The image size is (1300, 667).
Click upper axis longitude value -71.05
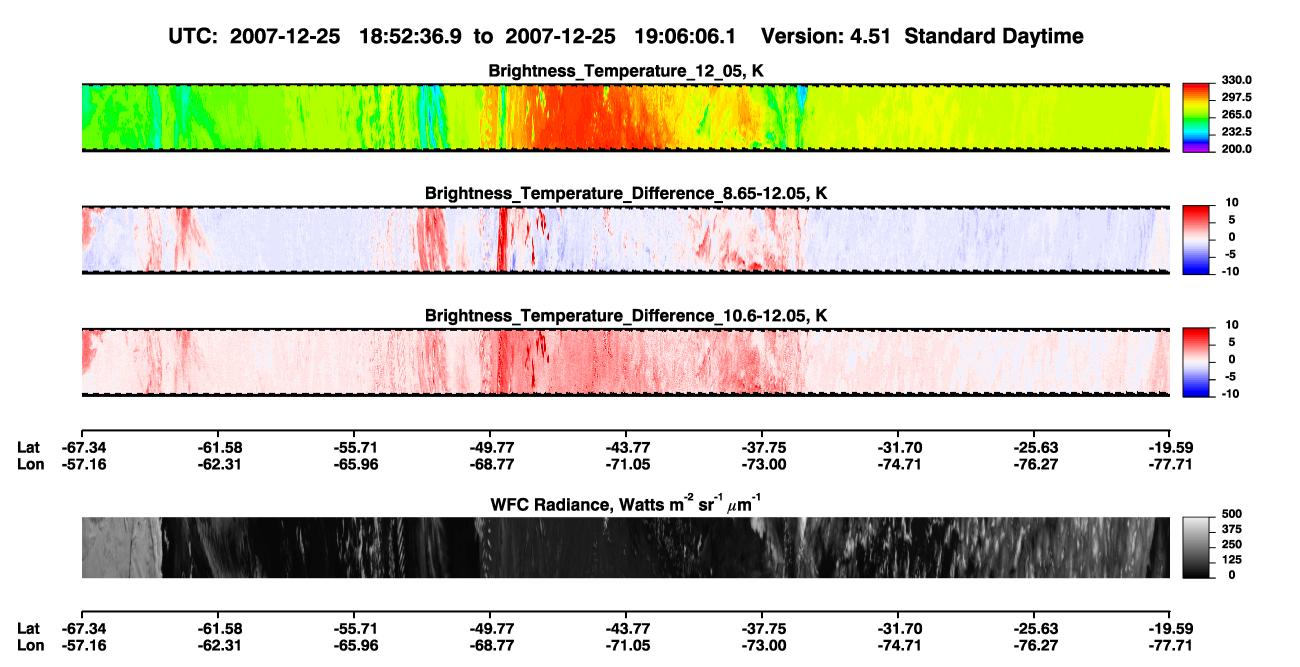pos(626,464)
